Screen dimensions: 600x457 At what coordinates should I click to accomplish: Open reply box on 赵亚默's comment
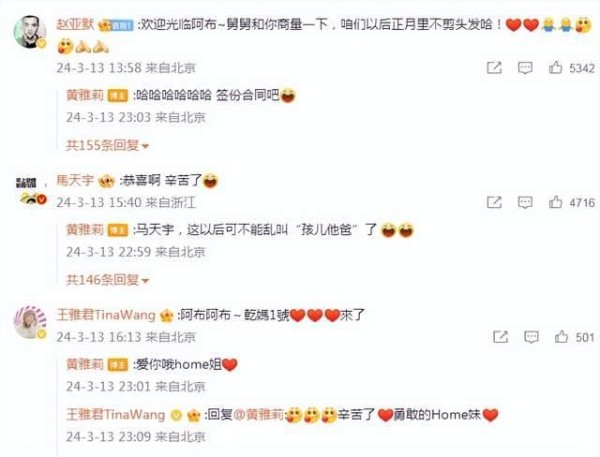click(525, 68)
